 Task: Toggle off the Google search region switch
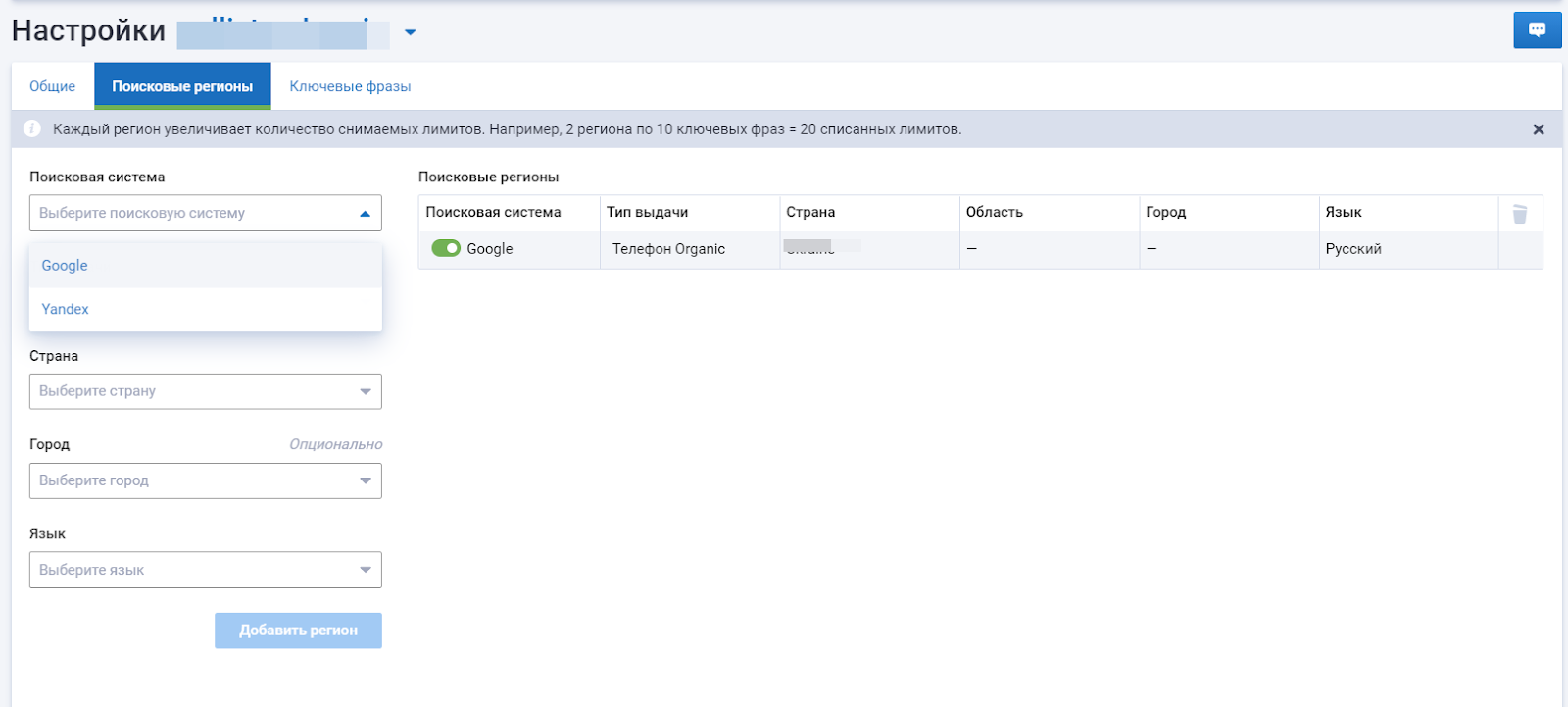coord(446,249)
